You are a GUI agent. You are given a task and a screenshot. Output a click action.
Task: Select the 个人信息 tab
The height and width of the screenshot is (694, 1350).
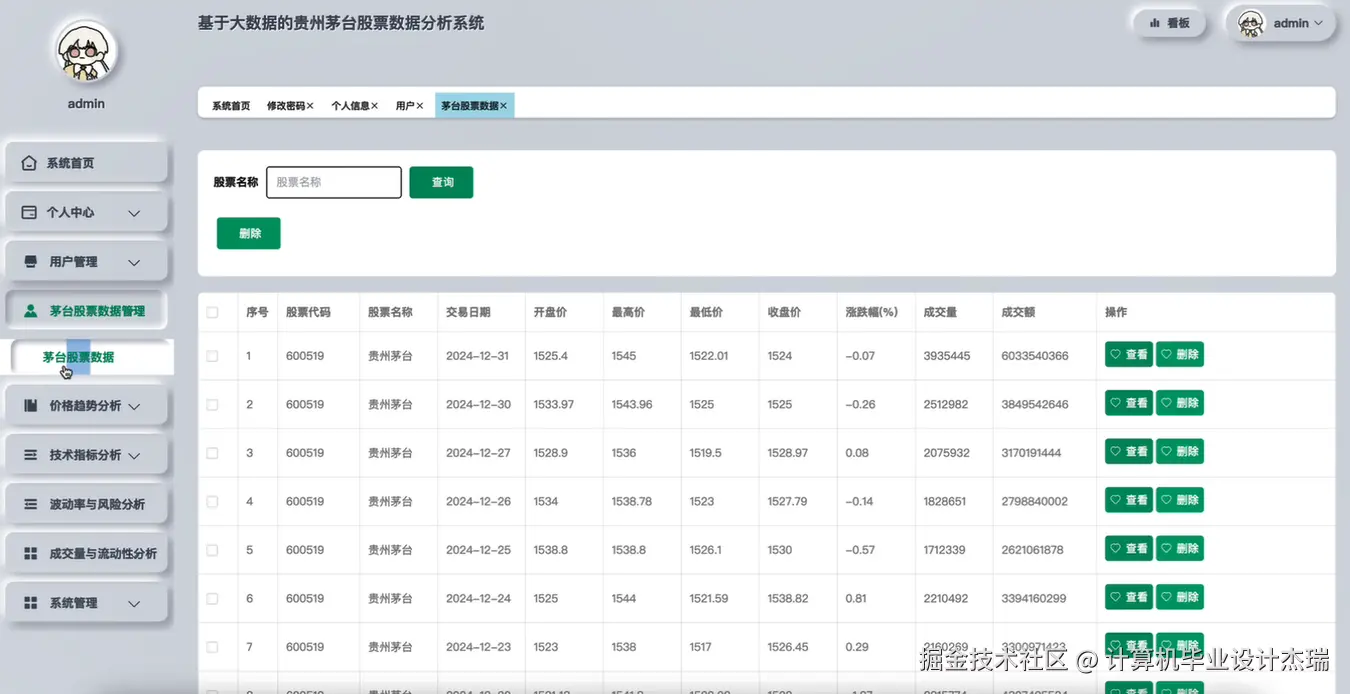pos(351,104)
